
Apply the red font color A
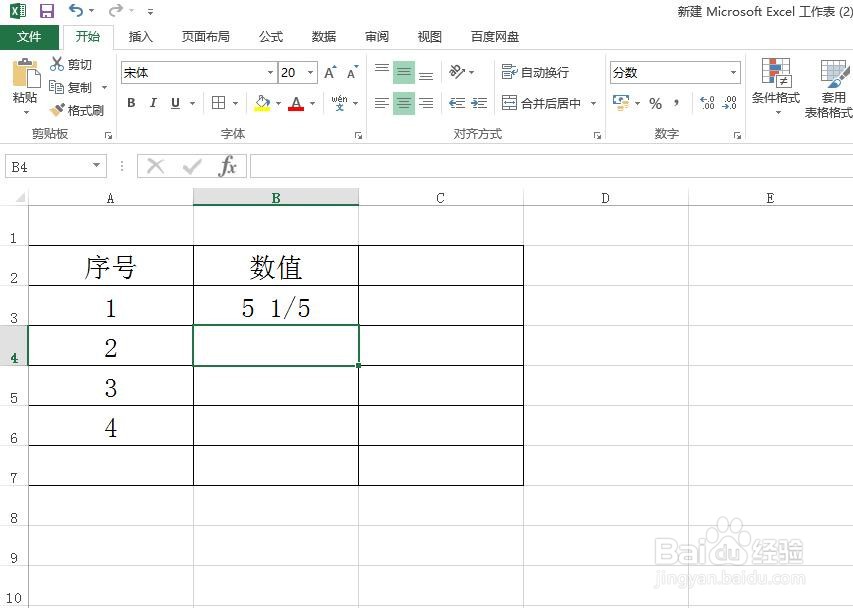(296, 103)
